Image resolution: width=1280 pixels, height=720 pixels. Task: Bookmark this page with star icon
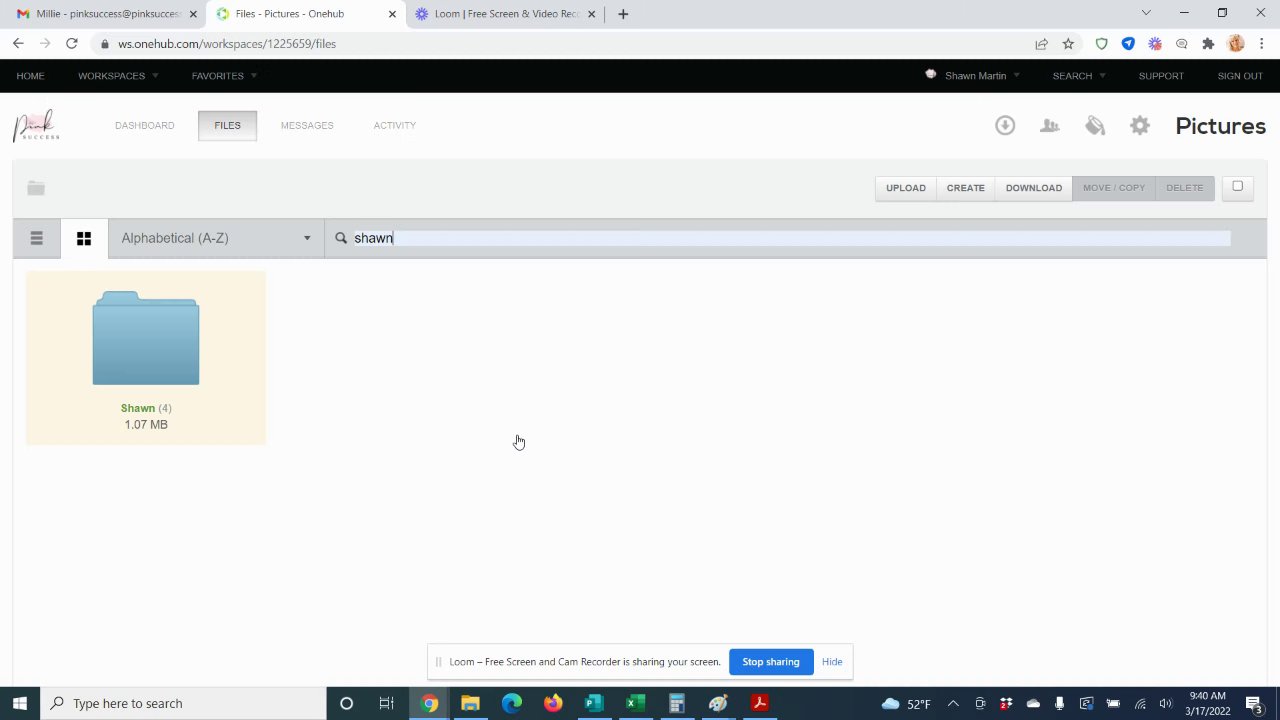tap(1068, 44)
